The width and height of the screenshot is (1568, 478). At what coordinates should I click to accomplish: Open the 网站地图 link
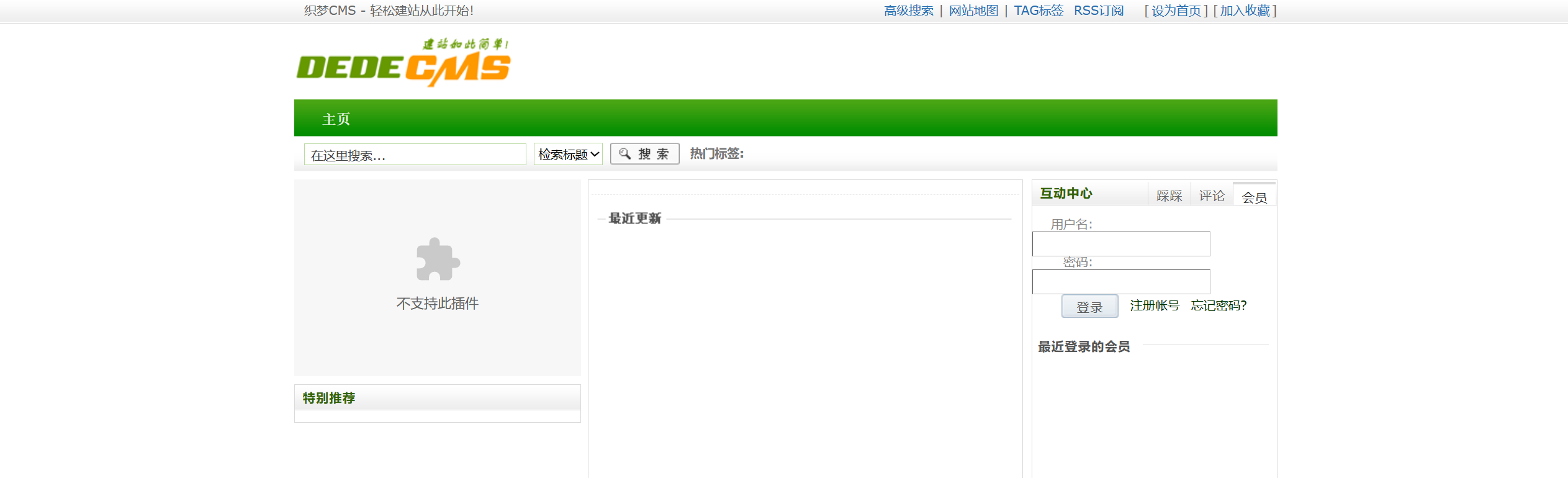(973, 11)
